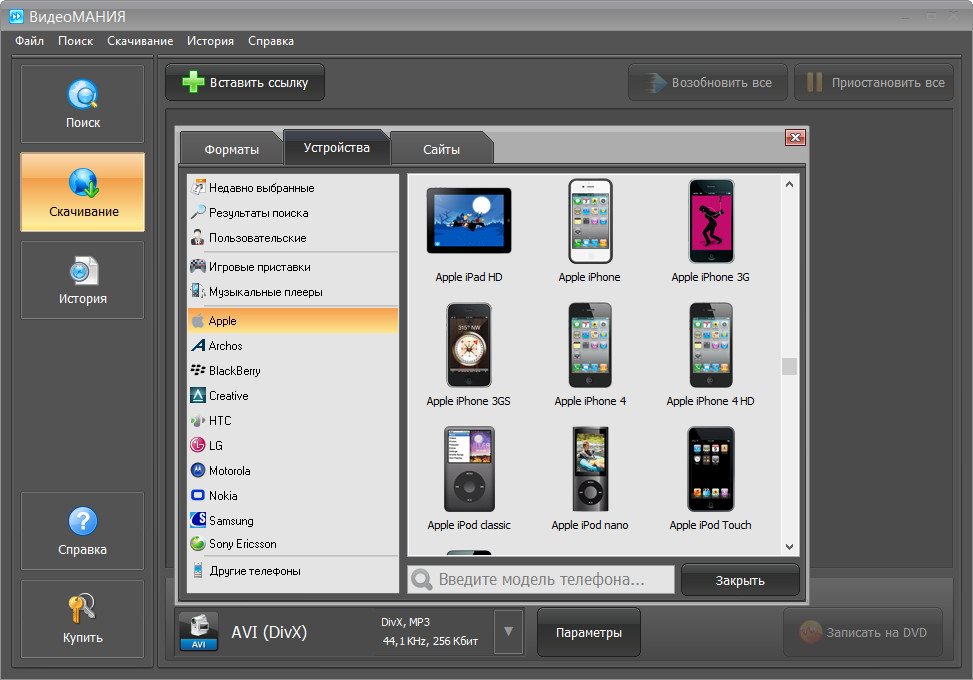Switch to the Устройства tab
The height and width of the screenshot is (680, 973).
click(x=336, y=147)
